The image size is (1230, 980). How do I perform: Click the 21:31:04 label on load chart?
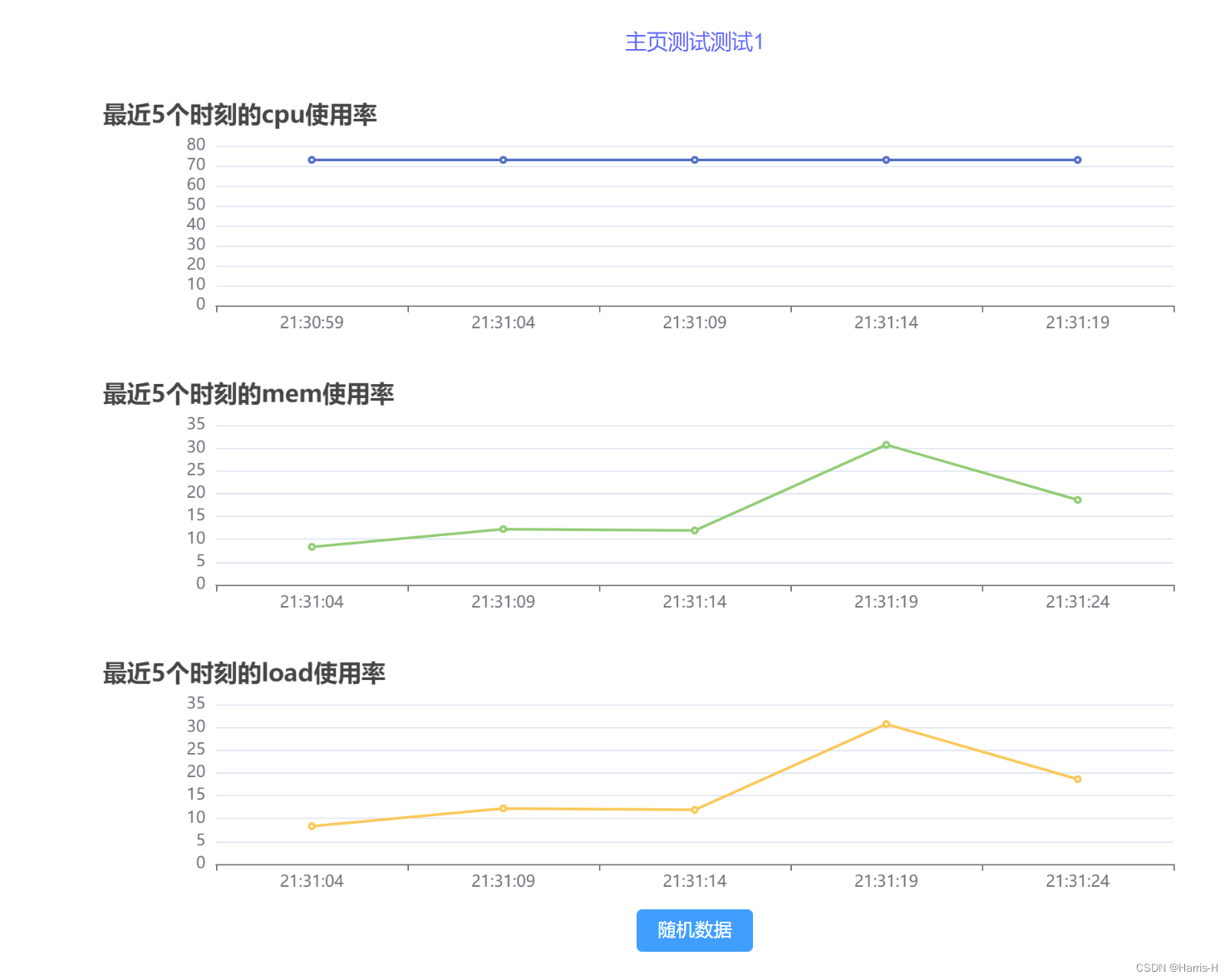tap(312, 880)
